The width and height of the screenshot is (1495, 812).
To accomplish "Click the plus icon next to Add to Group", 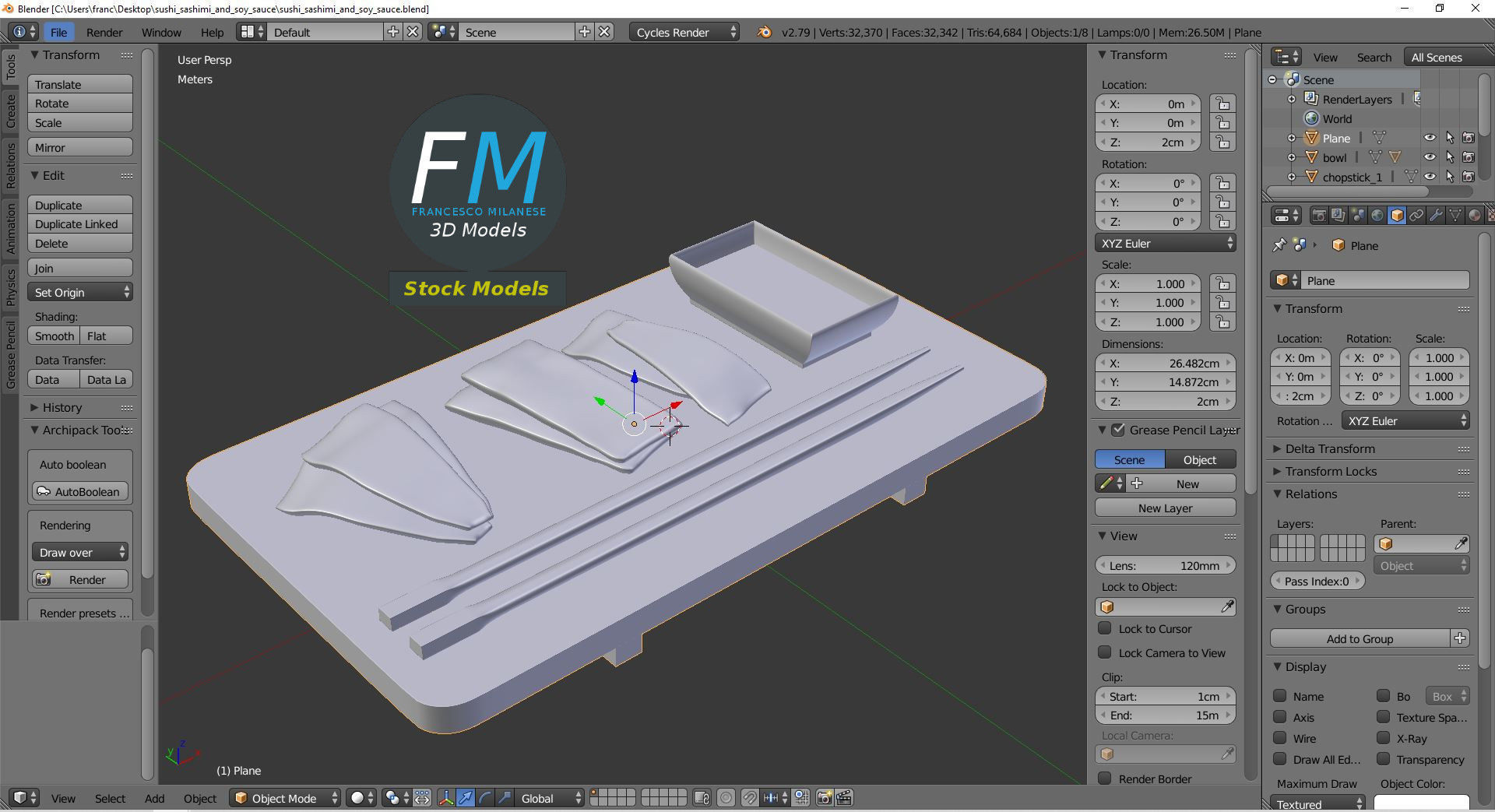I will coord(1460,638).
